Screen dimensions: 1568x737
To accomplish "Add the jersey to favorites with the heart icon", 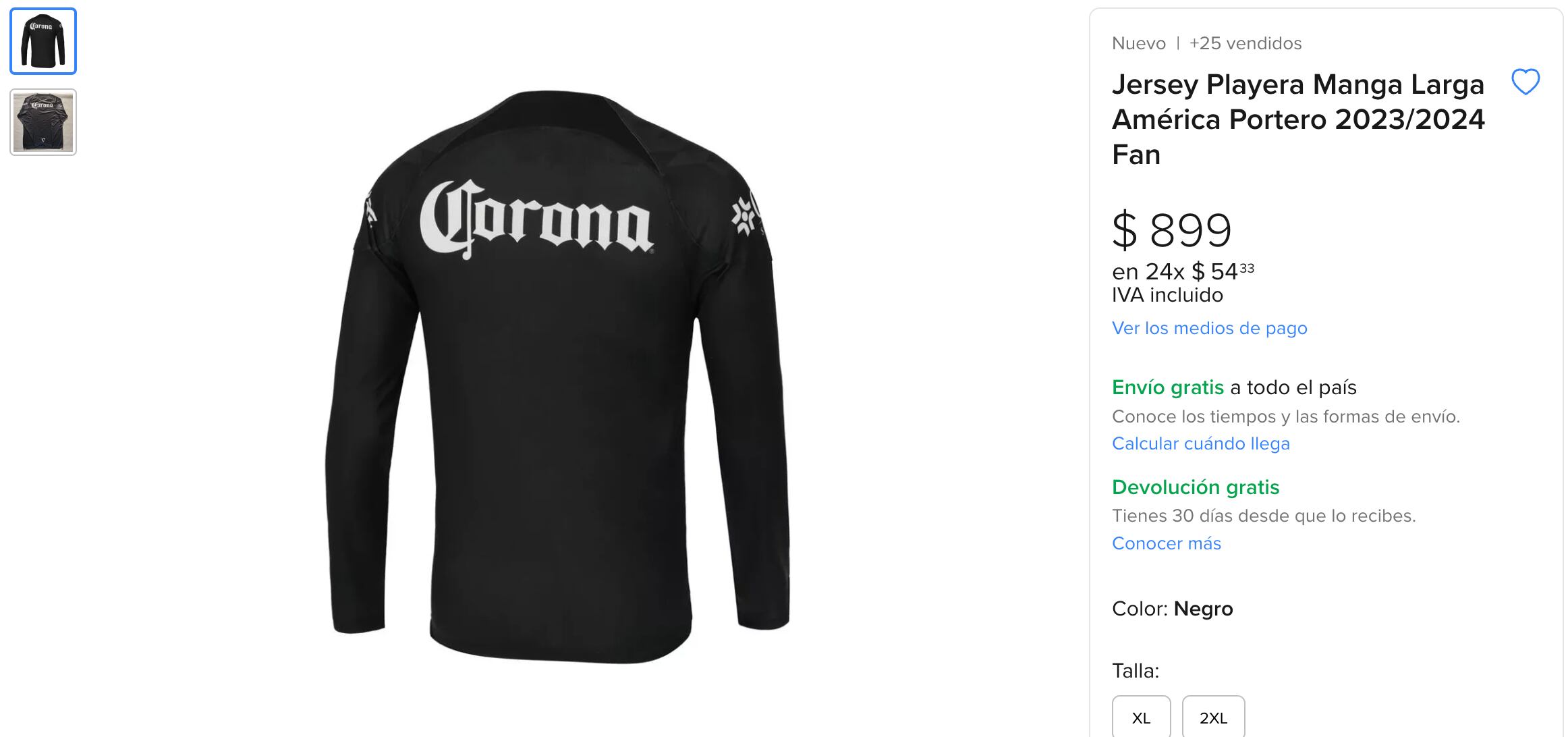I will (1525, 82).
